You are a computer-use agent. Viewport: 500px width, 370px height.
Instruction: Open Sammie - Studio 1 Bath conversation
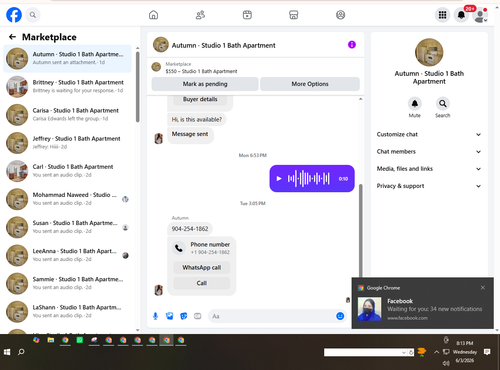click(67, 284)
